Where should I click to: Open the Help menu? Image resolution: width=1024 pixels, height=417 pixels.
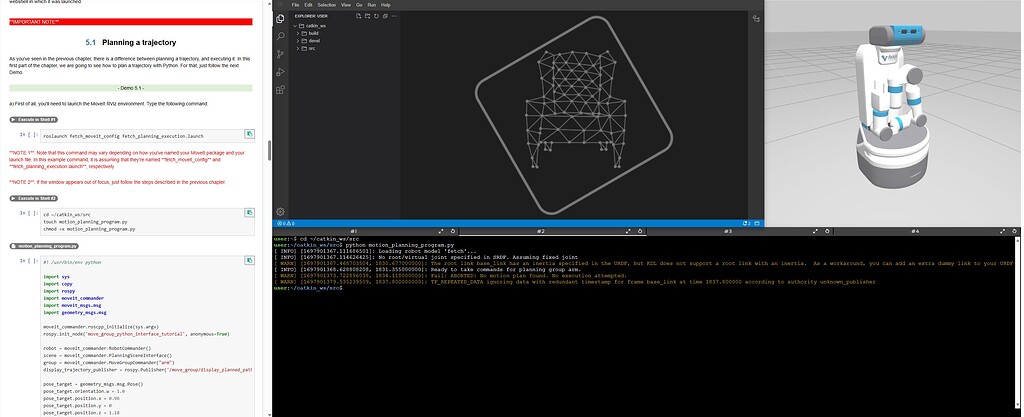385,5
